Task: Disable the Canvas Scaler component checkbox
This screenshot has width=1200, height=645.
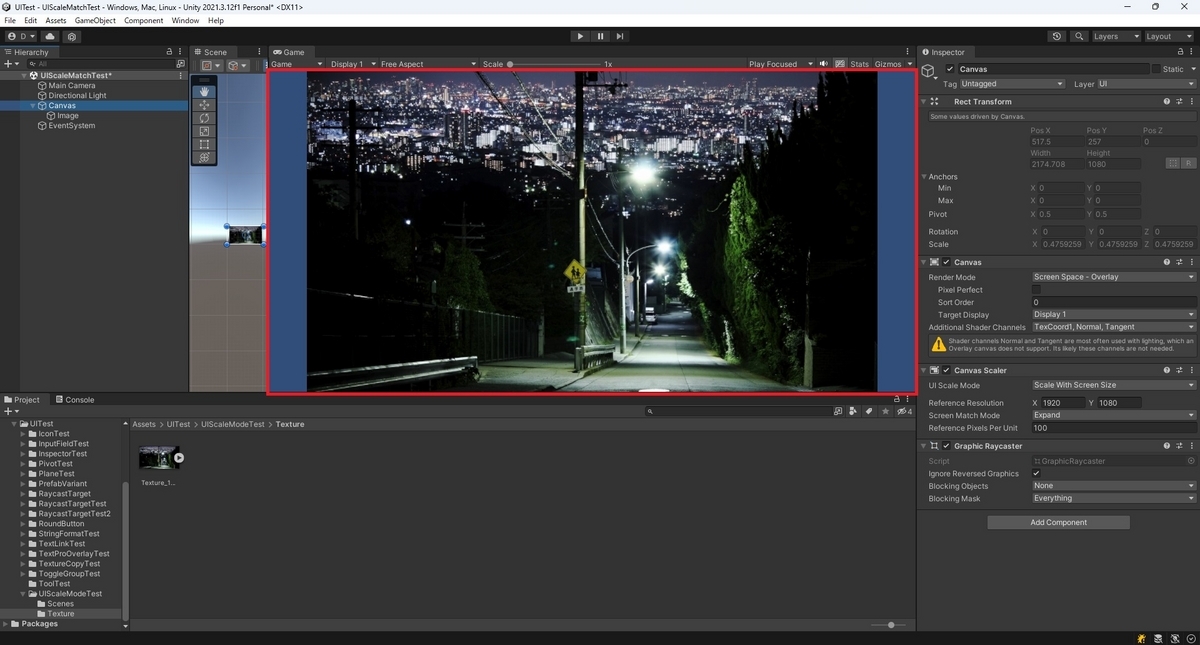Action: pos(946,370)
